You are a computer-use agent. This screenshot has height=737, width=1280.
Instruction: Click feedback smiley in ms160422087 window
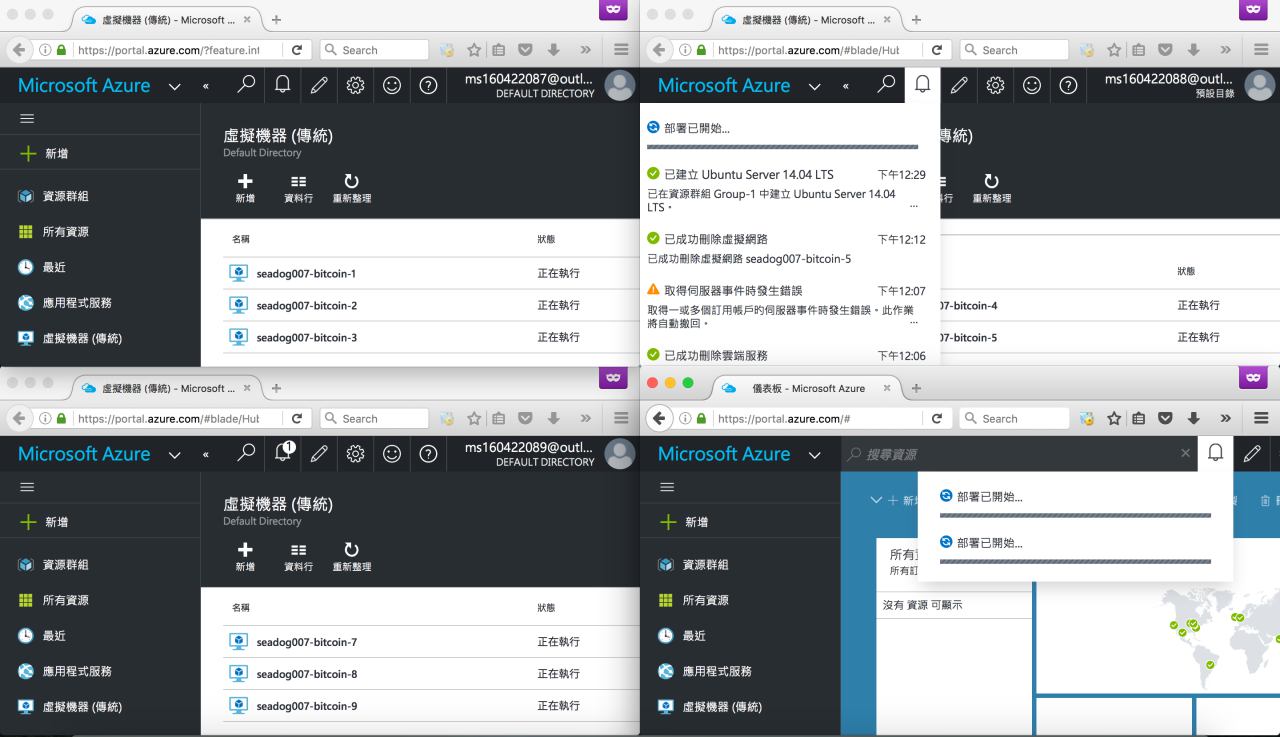tap(392, 86)
